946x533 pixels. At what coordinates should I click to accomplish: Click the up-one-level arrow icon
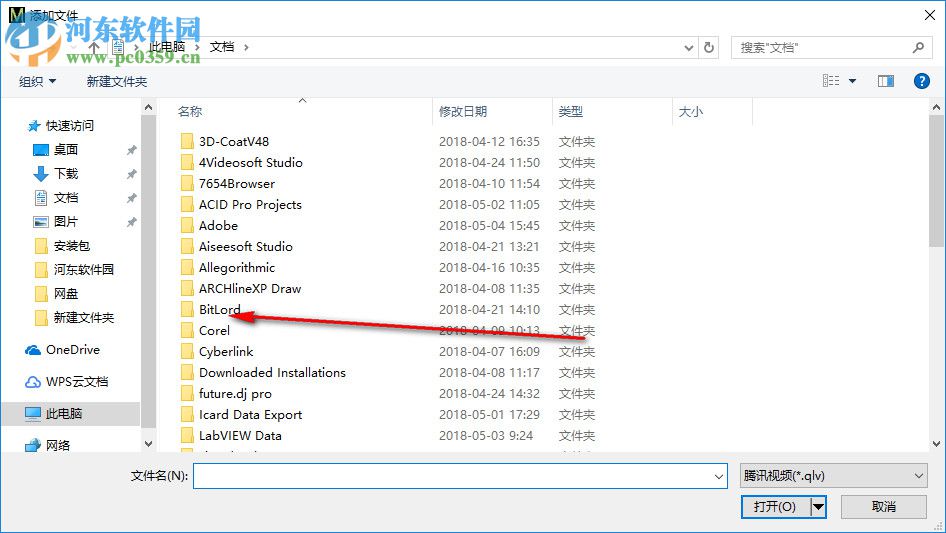pos(94,47)
